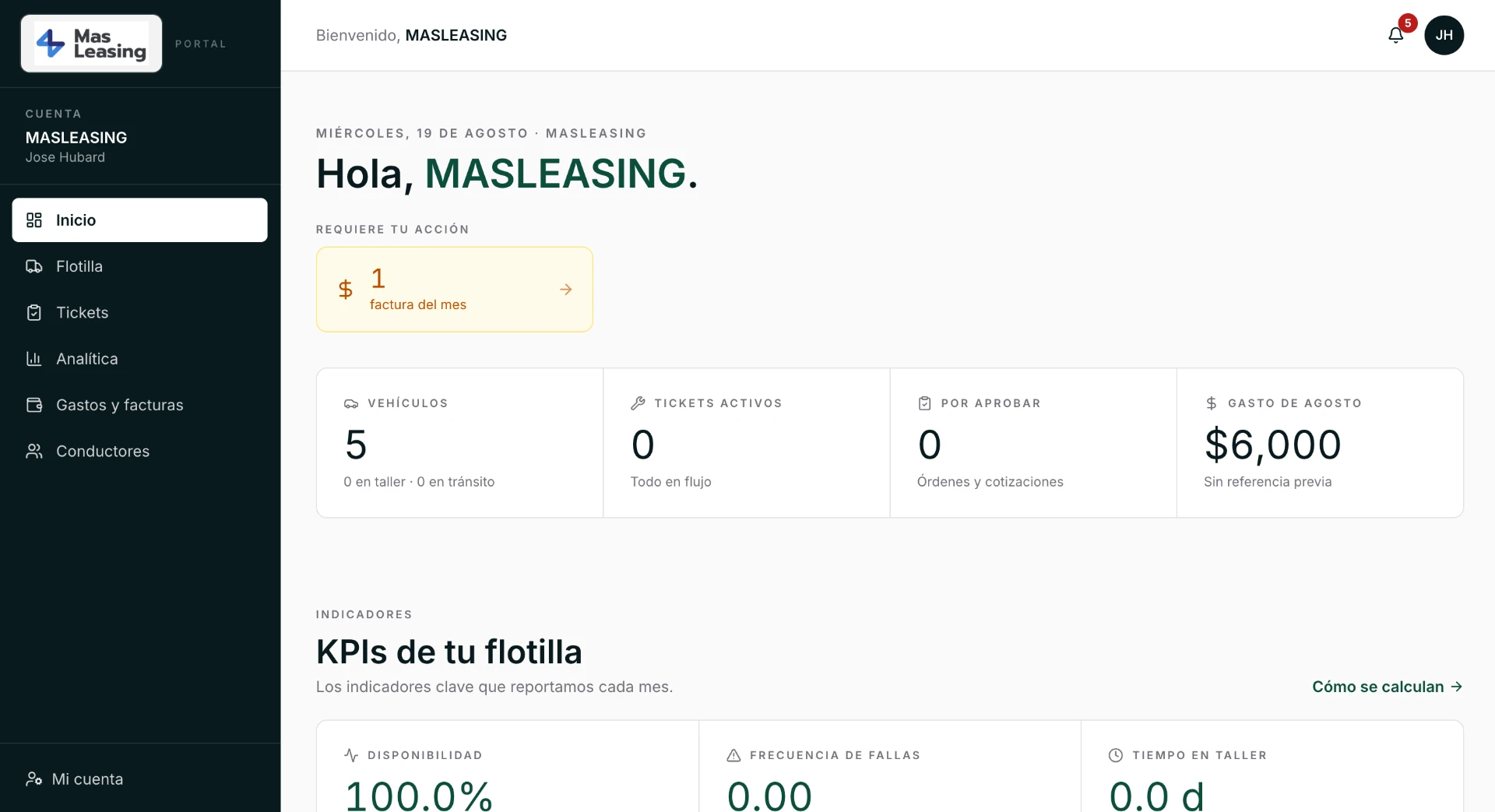Screen dimensions: 1495x812
Task: Click the 'Bienvenido, MASLEASING' header text
Action: [x=411, y=35]
